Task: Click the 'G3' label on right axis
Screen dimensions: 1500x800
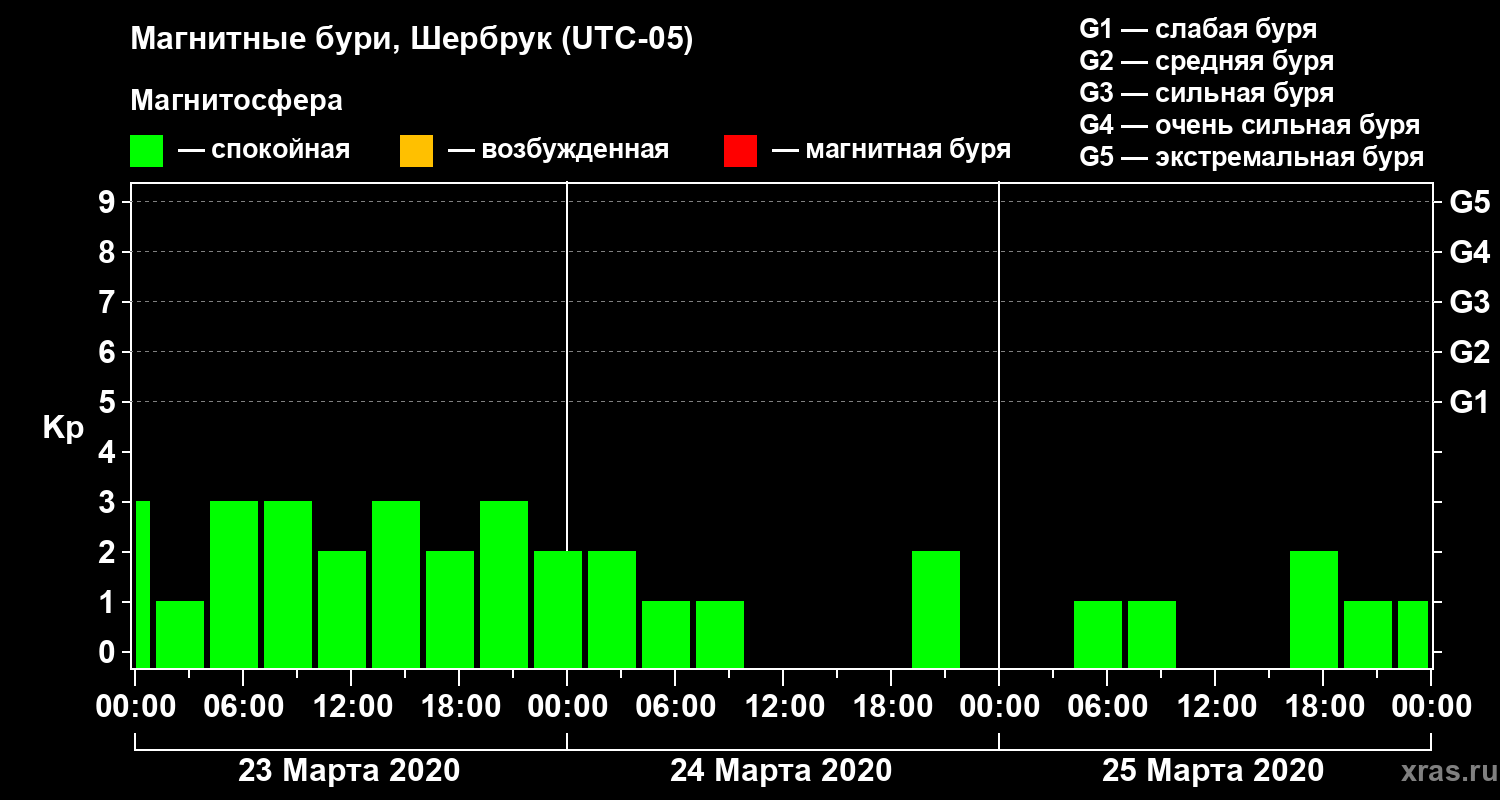Action: (x=1469, y=302)
